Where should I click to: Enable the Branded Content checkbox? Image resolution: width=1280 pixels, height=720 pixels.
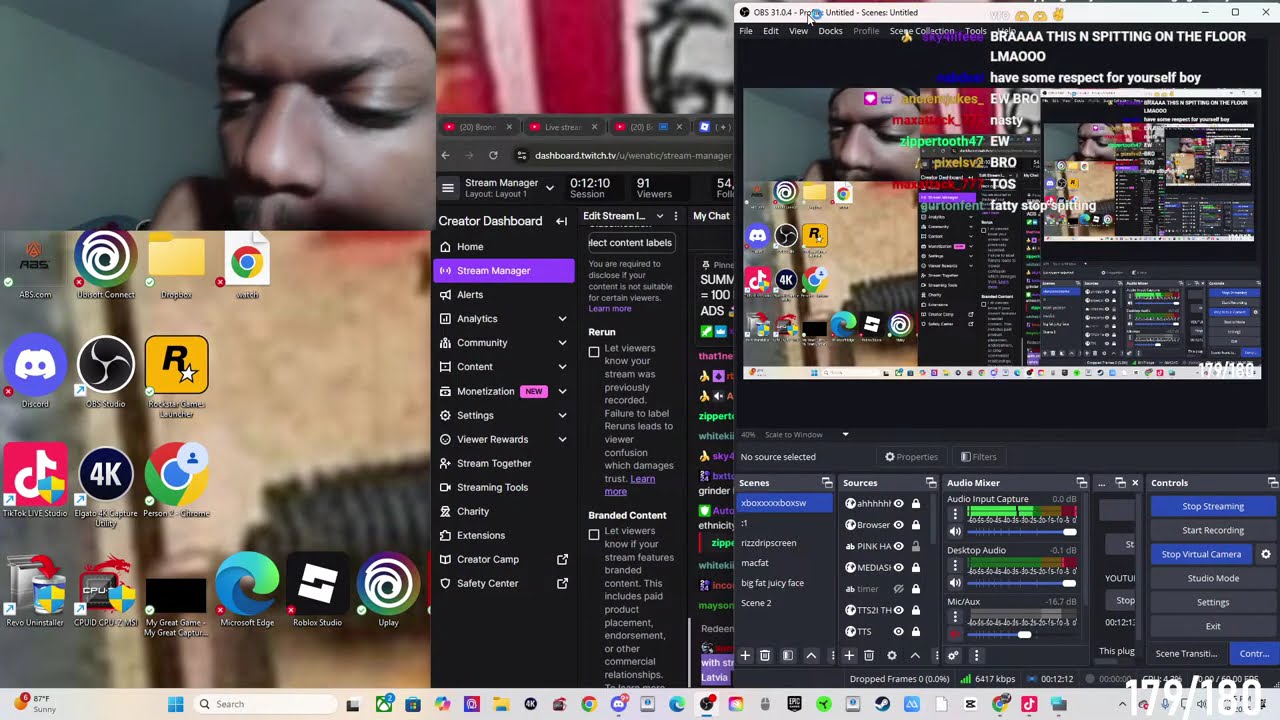pyautogui.click(x=594, y=535)
